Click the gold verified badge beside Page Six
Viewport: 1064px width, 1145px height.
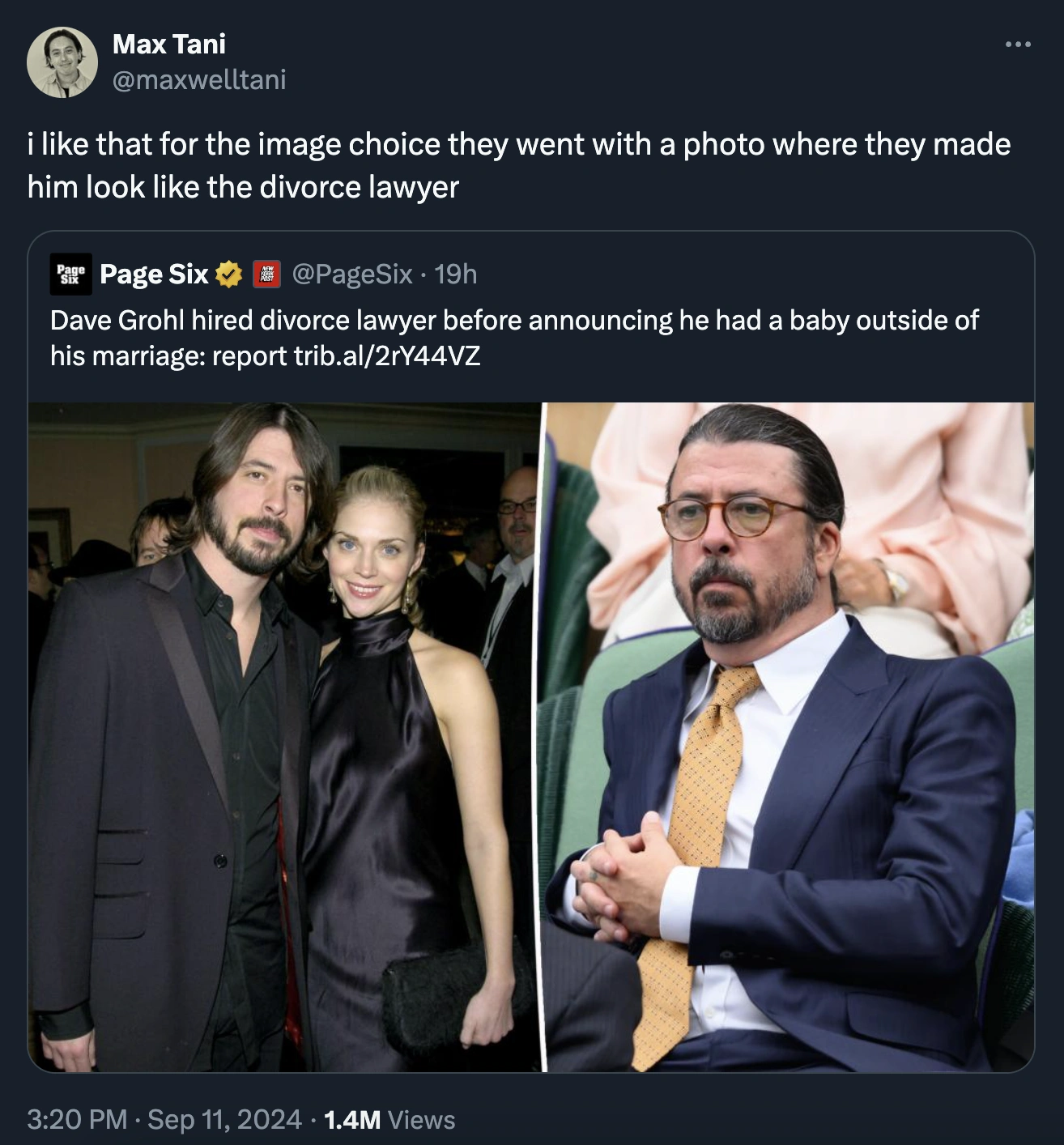[x=229, y=275]
